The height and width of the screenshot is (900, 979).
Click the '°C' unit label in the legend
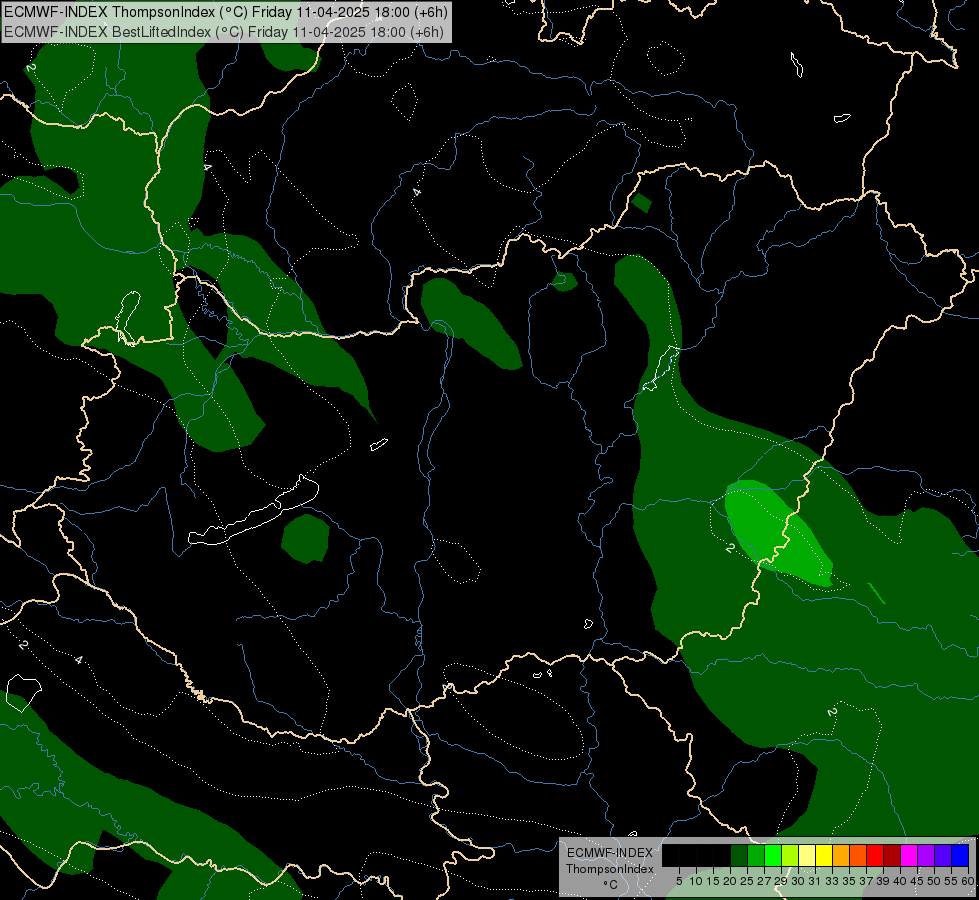click(611, 885)
